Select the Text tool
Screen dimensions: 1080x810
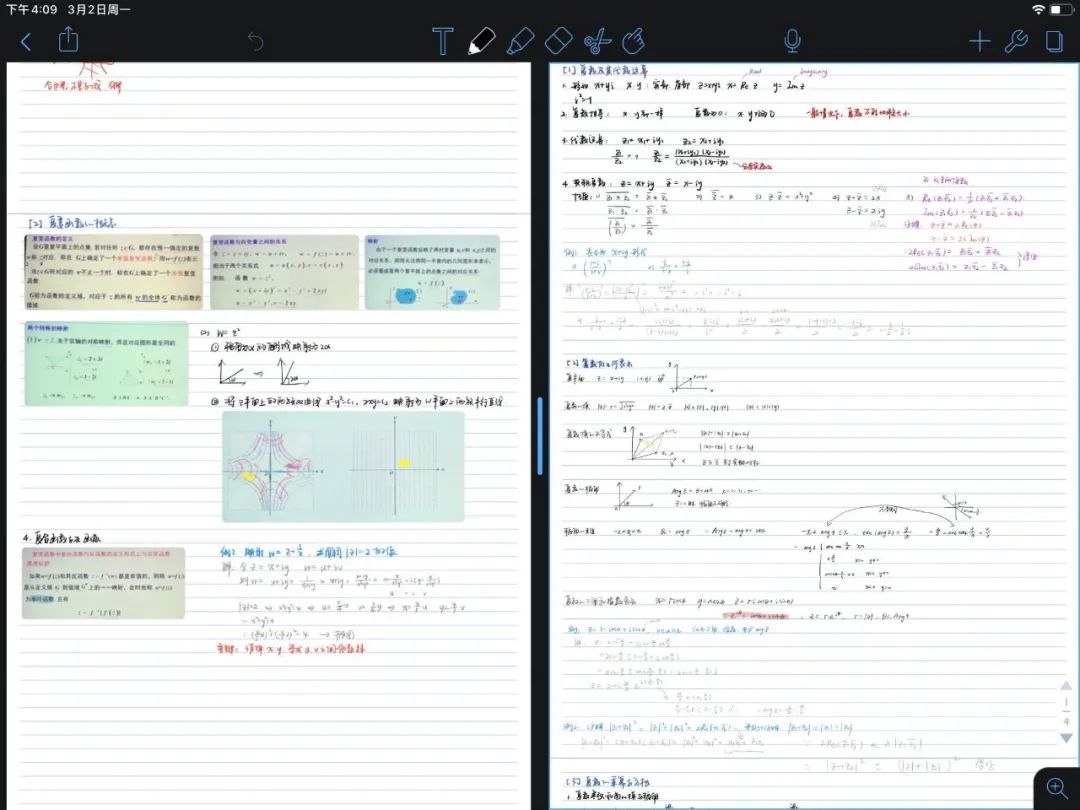(442, 41)
